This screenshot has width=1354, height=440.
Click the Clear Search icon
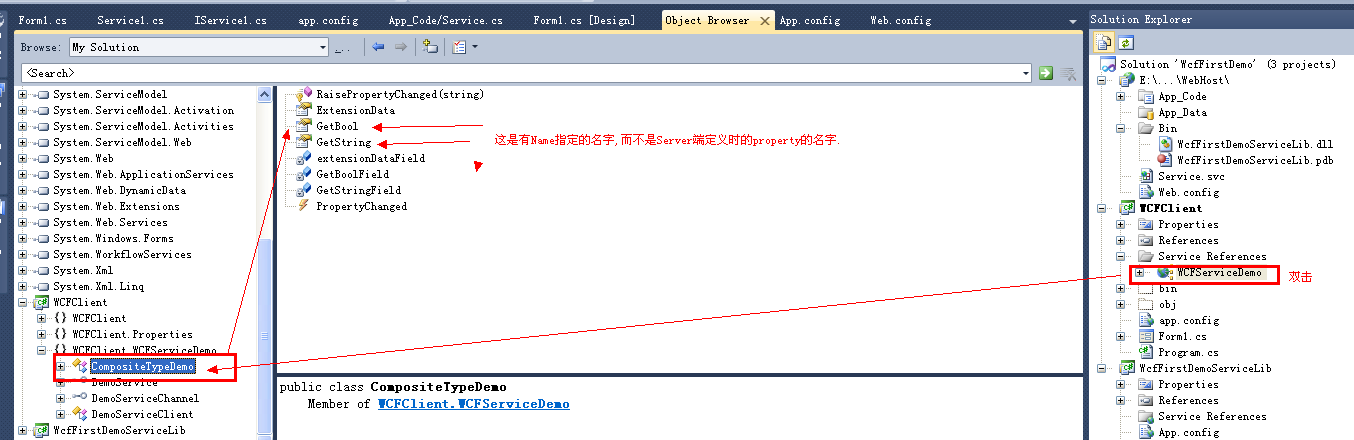pos(1068,73)
